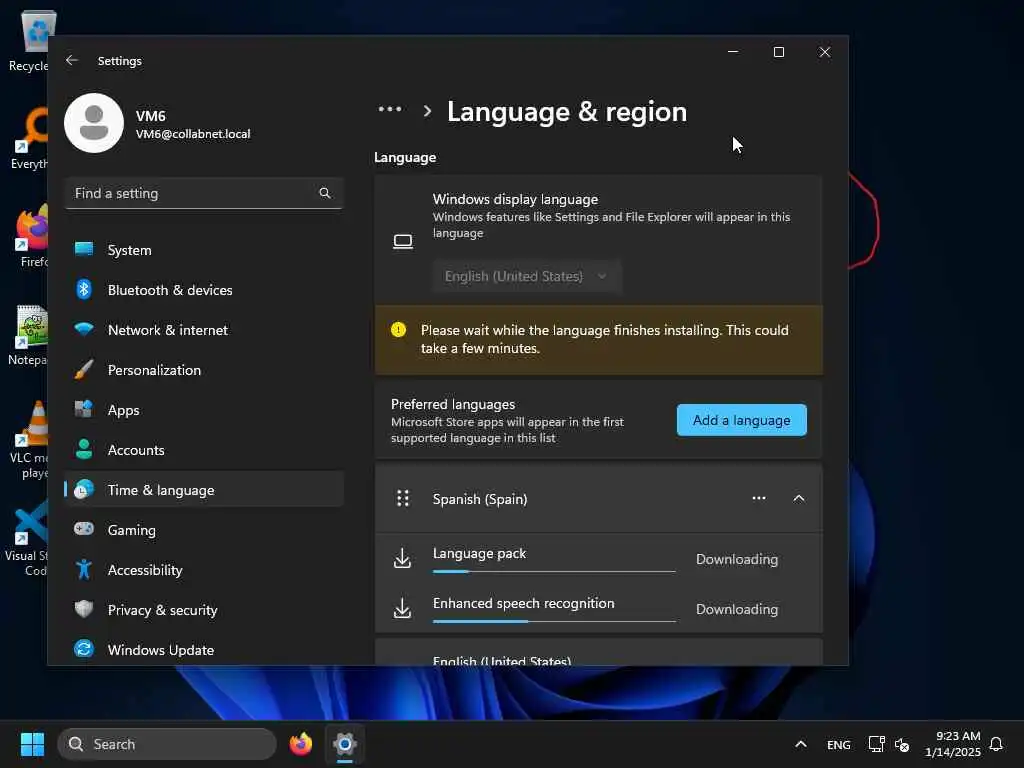Click the Enhanced speech recognition progress bar

click(x=554, y=621)
